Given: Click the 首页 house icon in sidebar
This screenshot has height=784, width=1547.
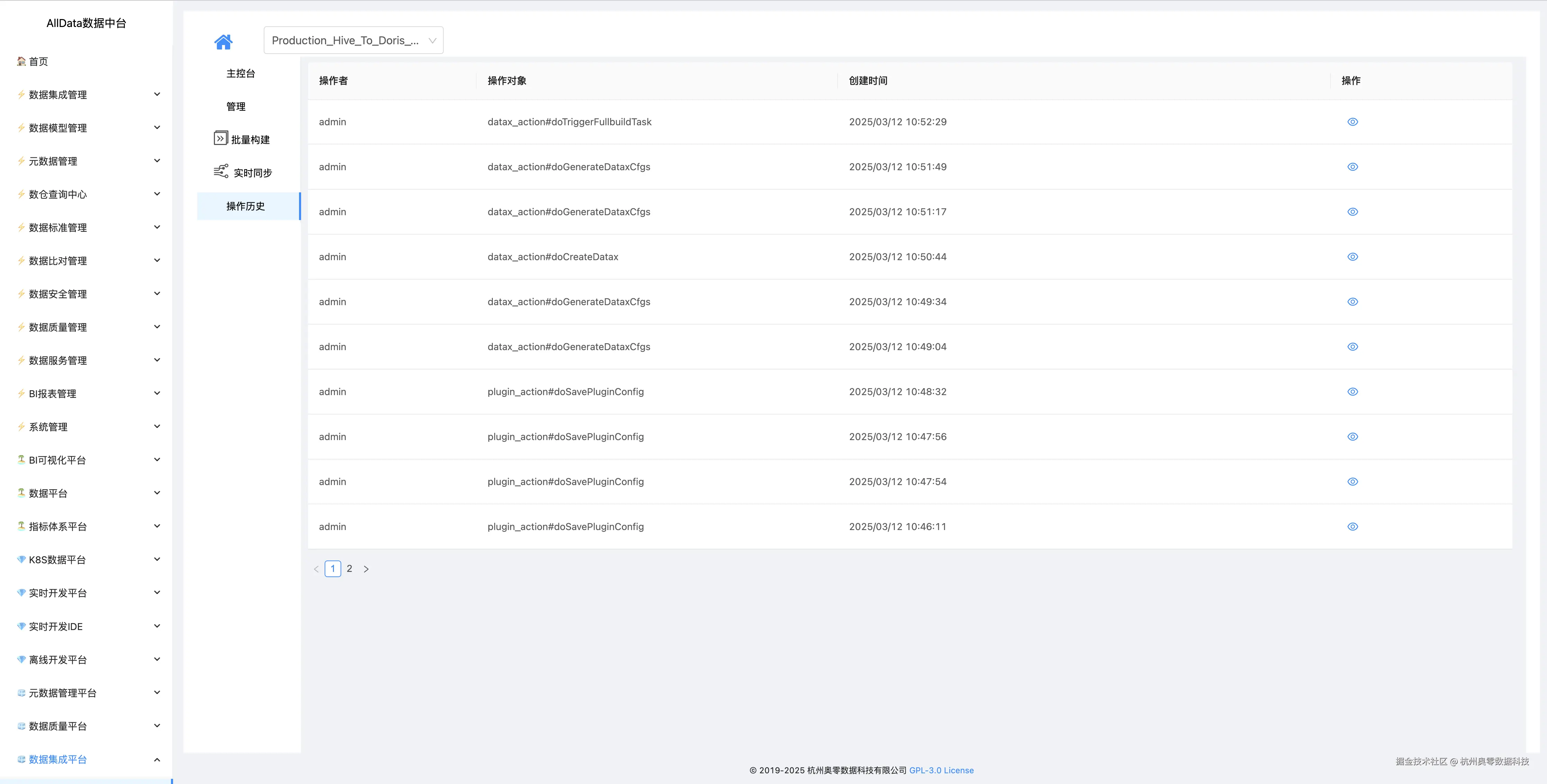Looking at the screenshot, I should (21, 61).
